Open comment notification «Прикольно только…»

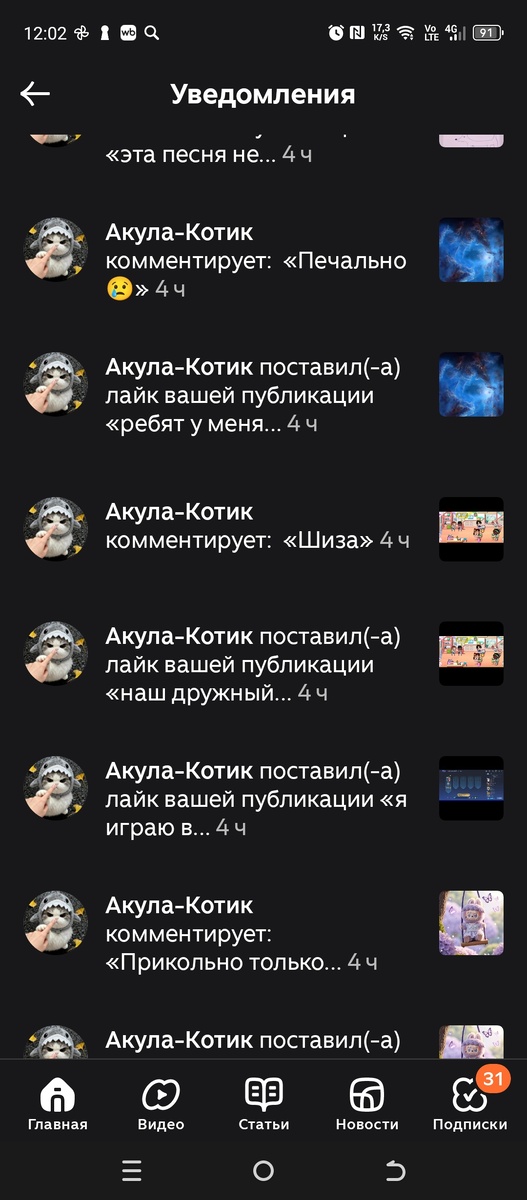(x=263, y=934)
